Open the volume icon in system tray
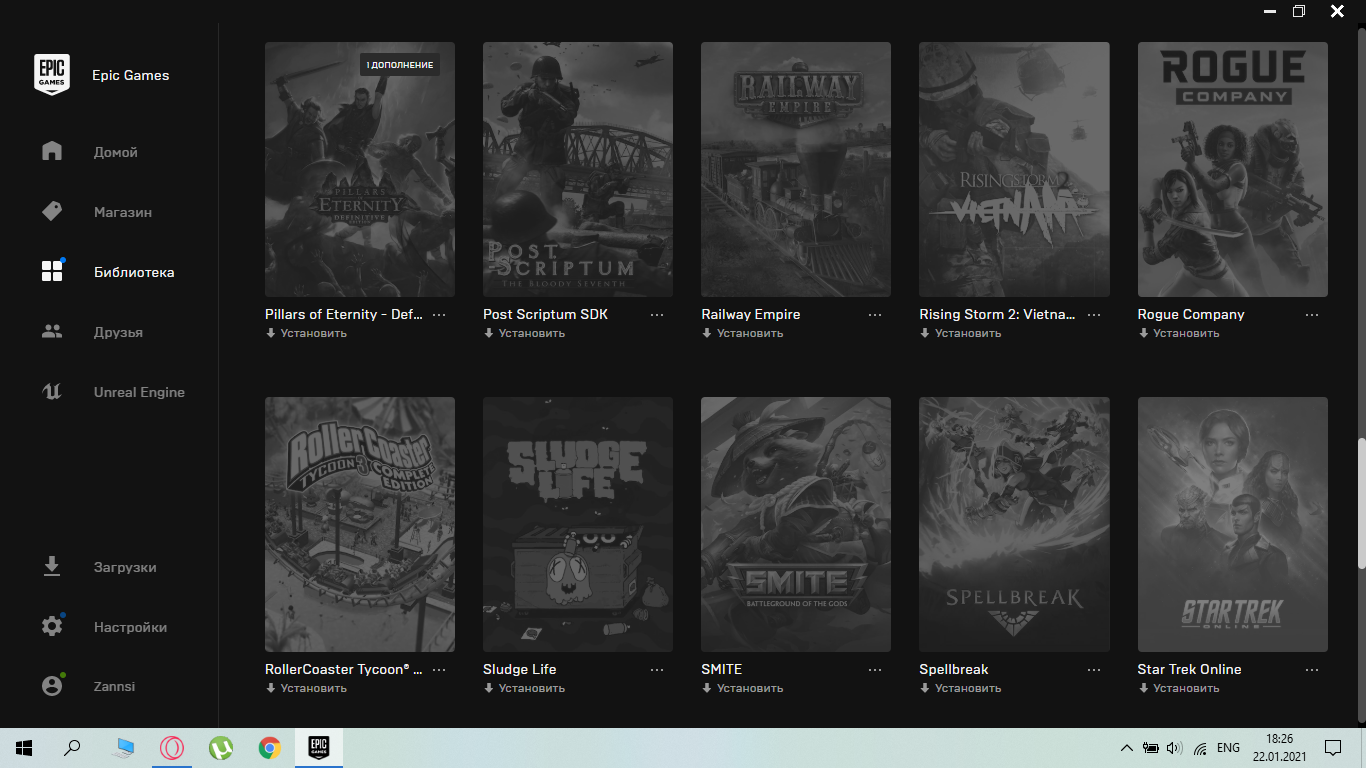This screenshot has width=1366, height=768. (x=1174, y=748)
